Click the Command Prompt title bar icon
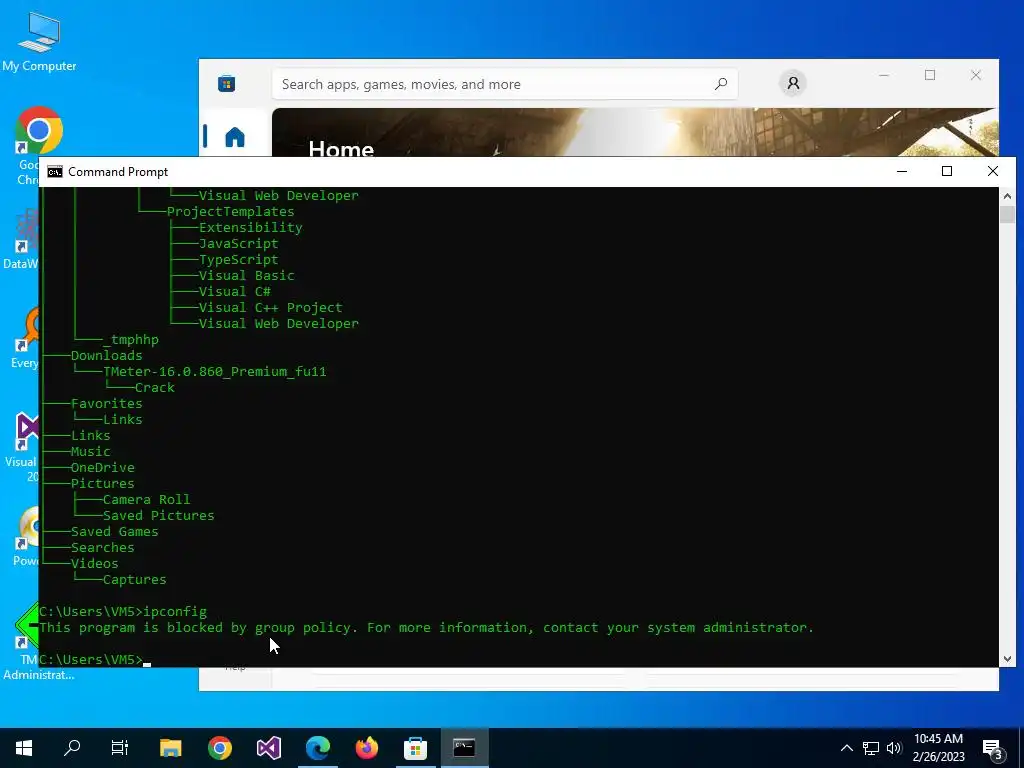This screenshot has height=768, width=1024. pos(55,172)
